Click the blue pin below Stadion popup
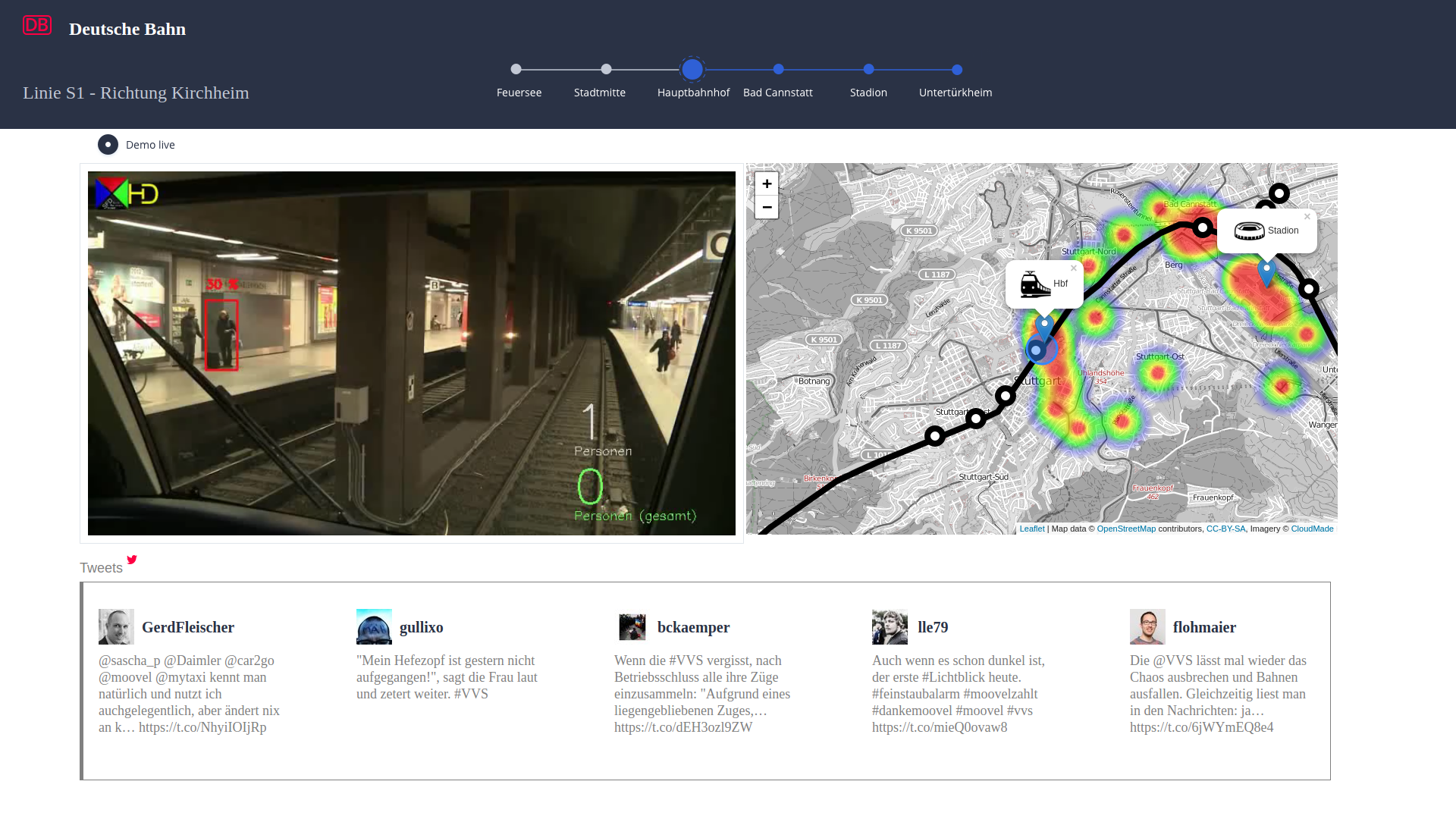 pos(1266,271)
